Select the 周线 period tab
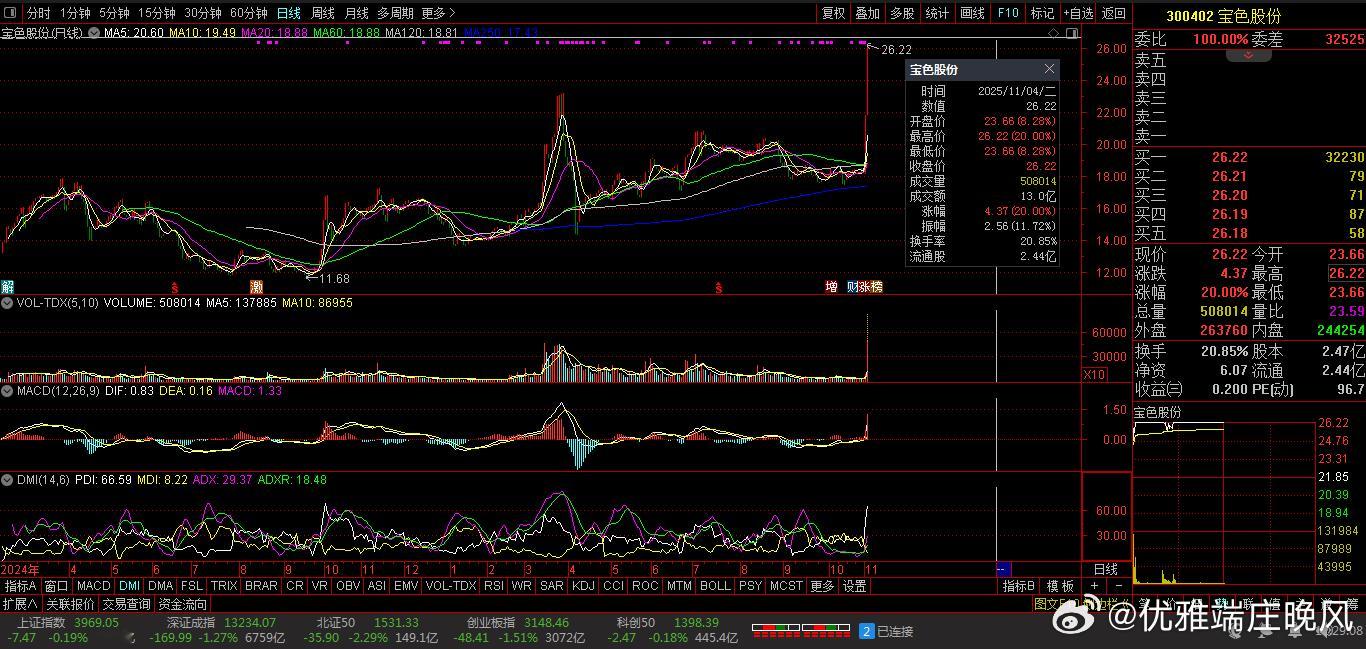 [323, 13]
